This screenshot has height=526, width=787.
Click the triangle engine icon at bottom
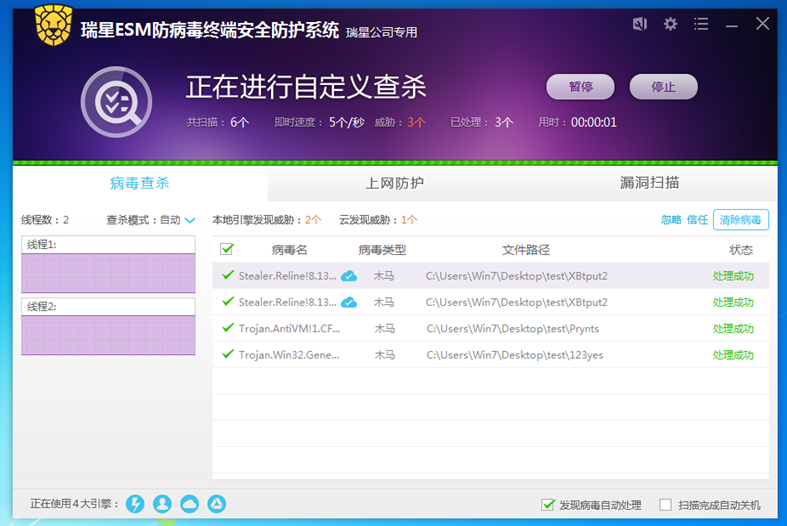pyautogui.click(x=217, y=503)
